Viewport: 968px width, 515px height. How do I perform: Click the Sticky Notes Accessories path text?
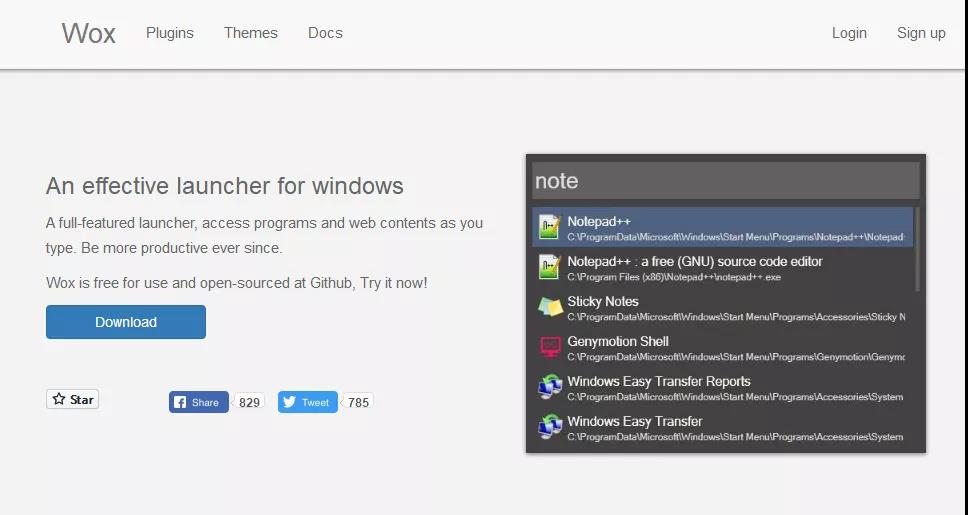(x=736, y=317)
